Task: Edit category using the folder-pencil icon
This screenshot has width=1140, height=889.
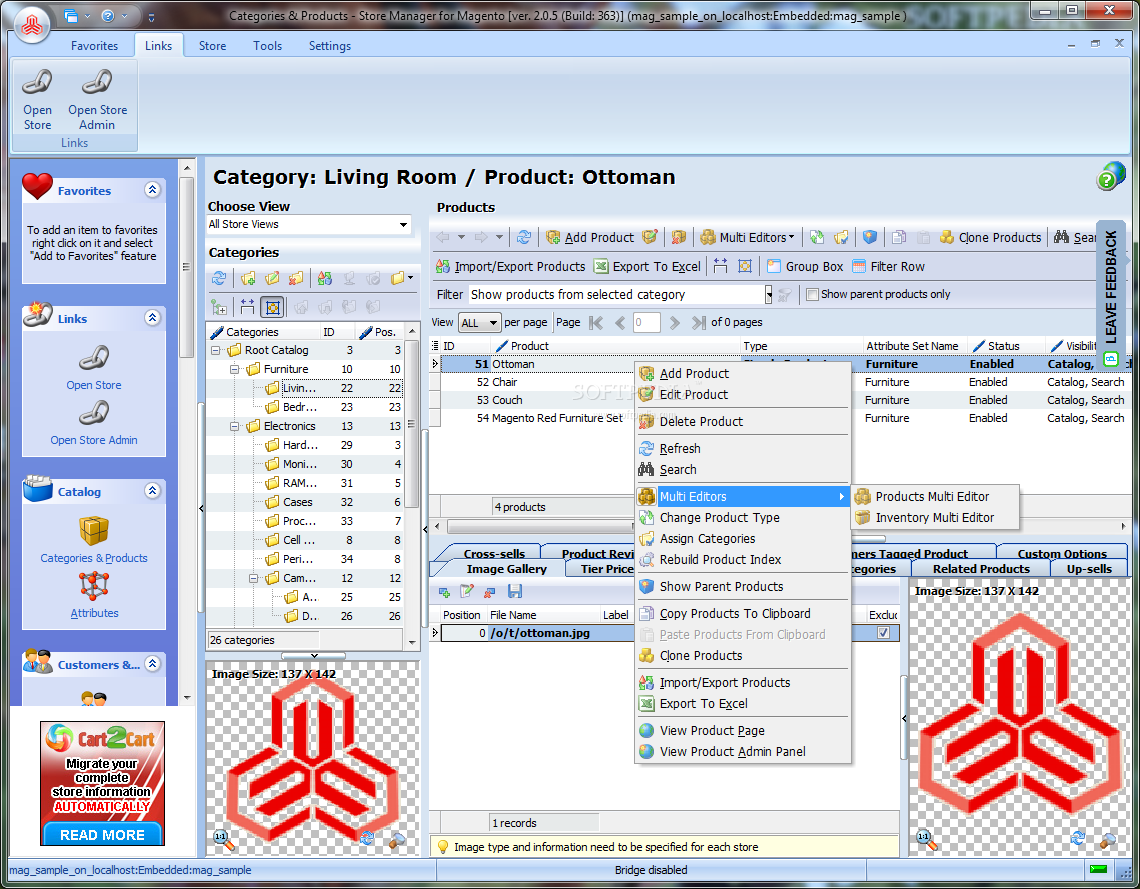Action: [x=272, y=278]
